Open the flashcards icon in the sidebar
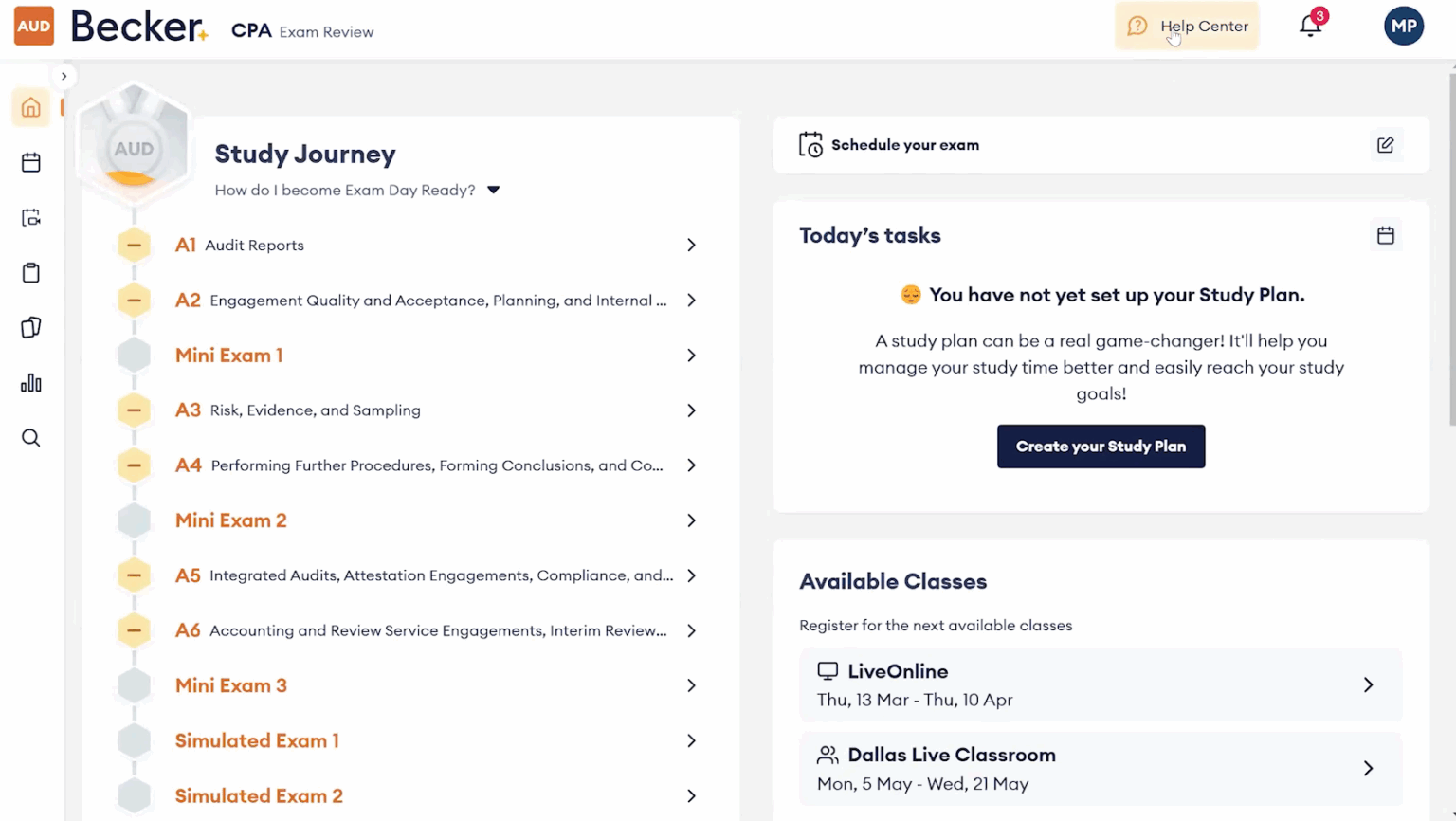The image size is (1456, 821). [x=30, y=327]
